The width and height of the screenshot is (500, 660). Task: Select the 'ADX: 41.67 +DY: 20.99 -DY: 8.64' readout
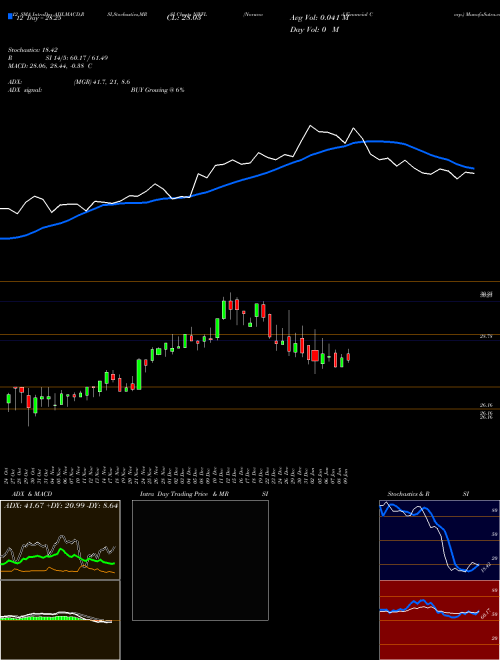click(x=61, y=506)
